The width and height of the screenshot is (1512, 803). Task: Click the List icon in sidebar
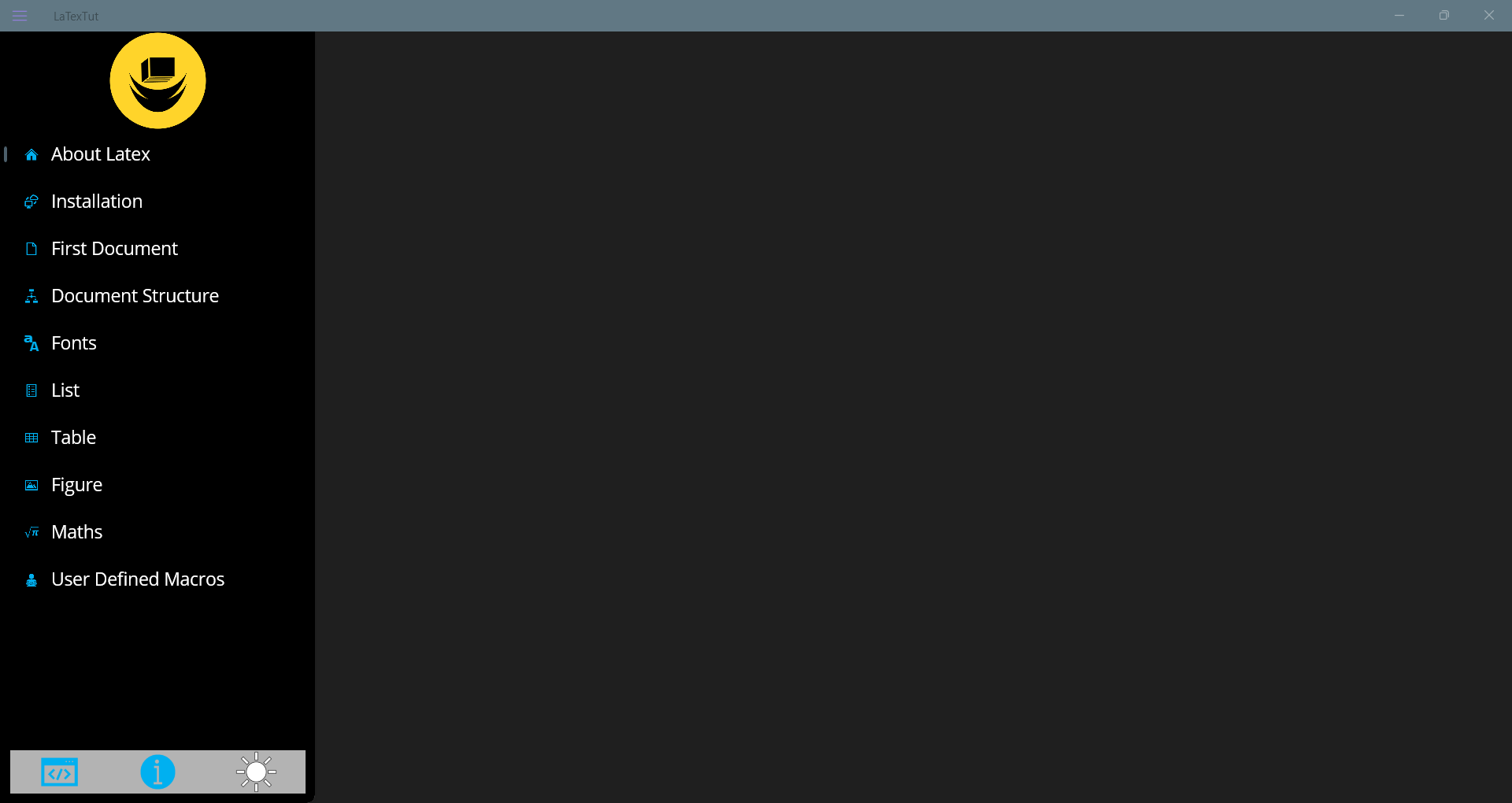[x=31, y=390]
